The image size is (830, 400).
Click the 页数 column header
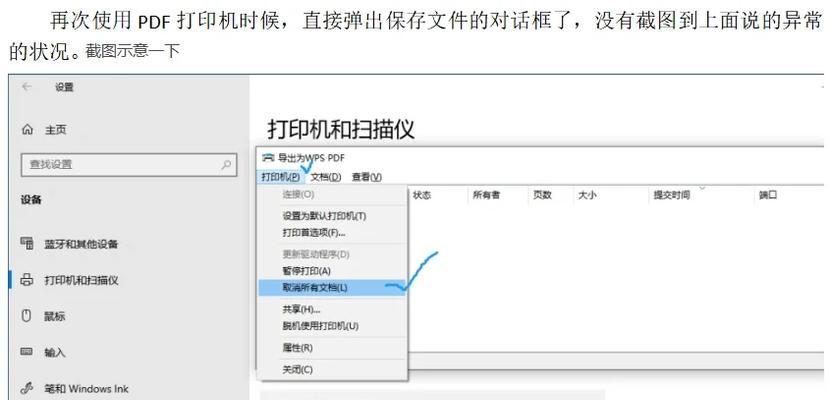coord(543,195)
